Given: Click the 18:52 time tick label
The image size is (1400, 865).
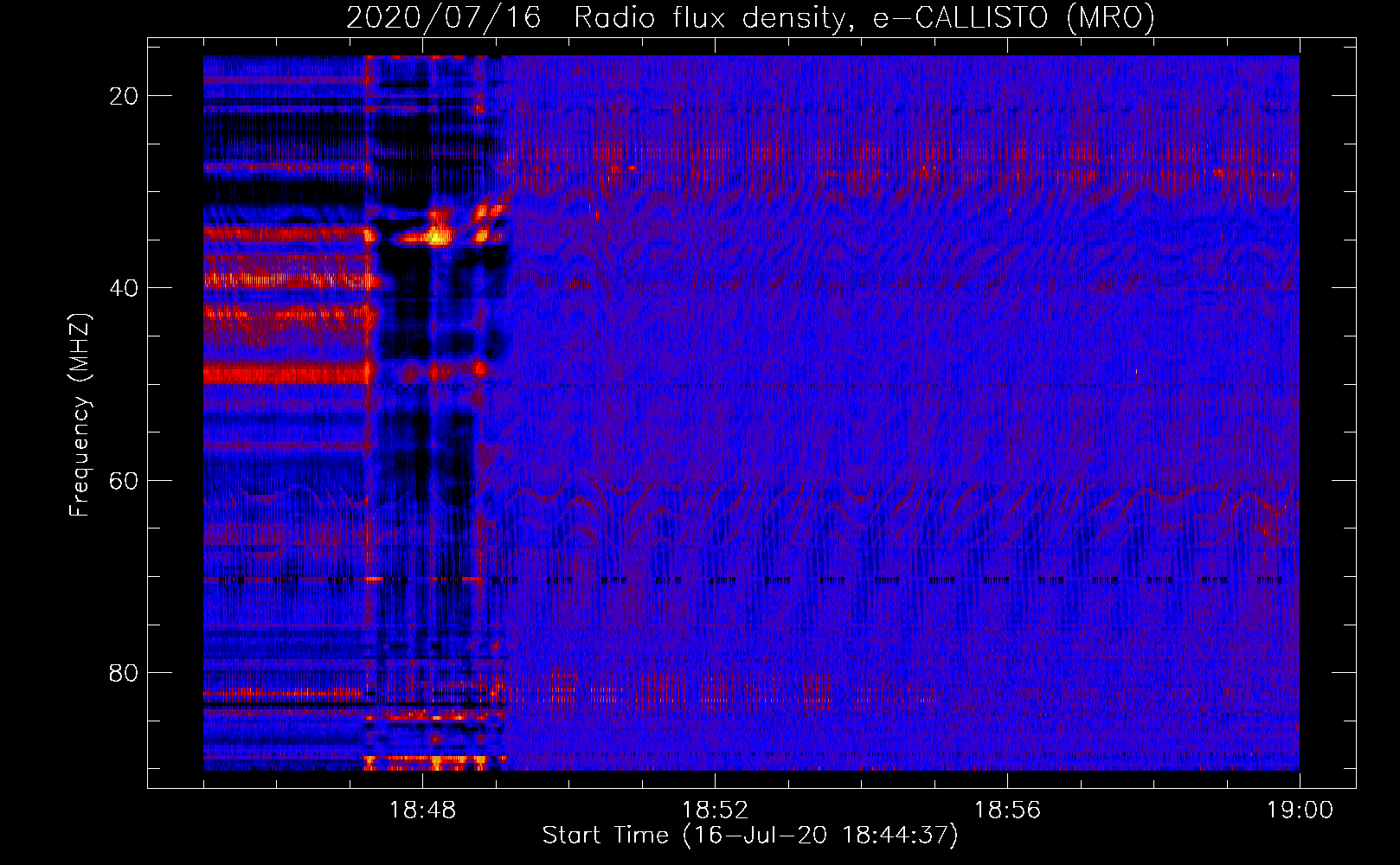Looking at the screenshot, I should point(715,811).
